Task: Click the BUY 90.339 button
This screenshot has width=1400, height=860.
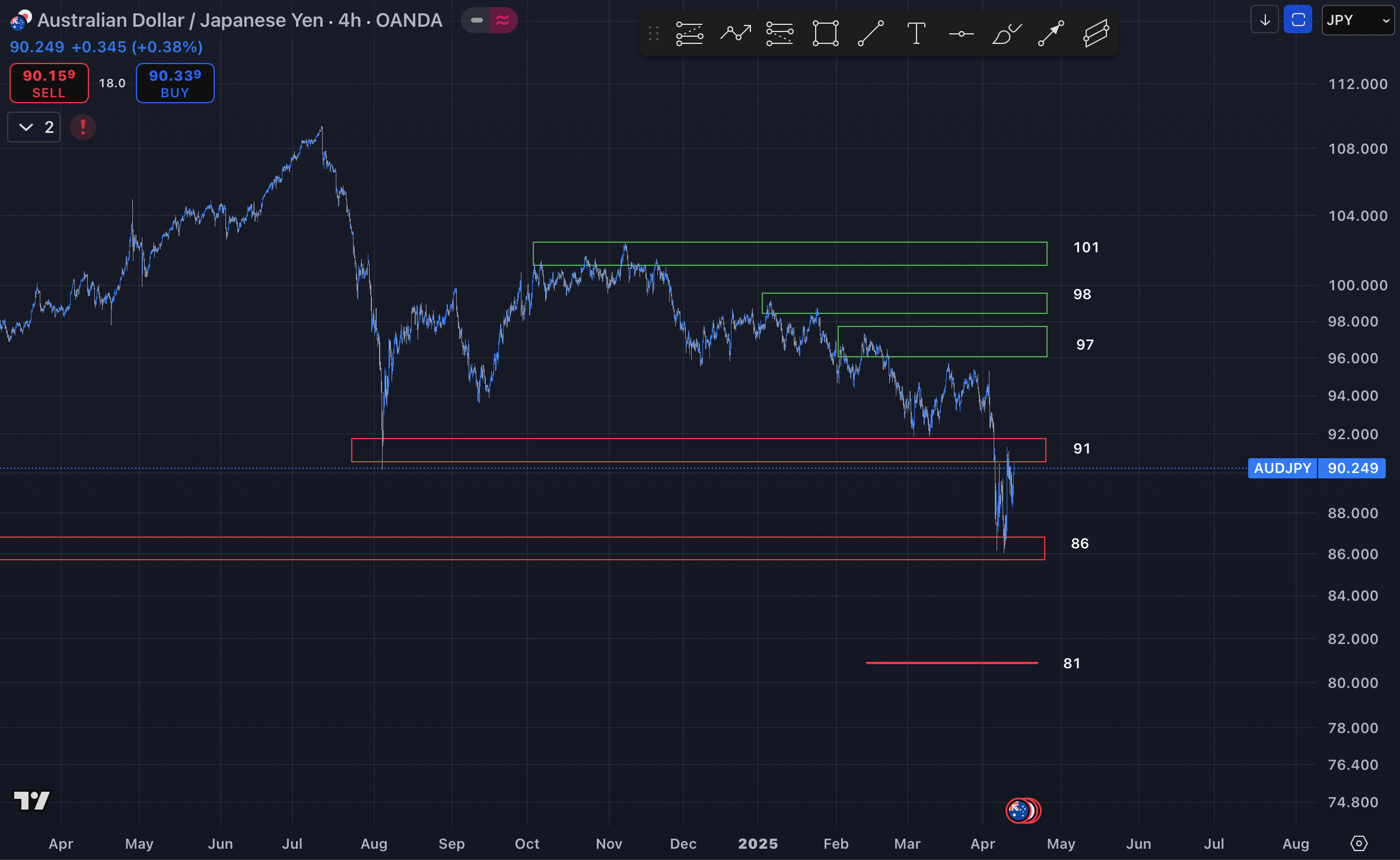Action: coord(174,83)
